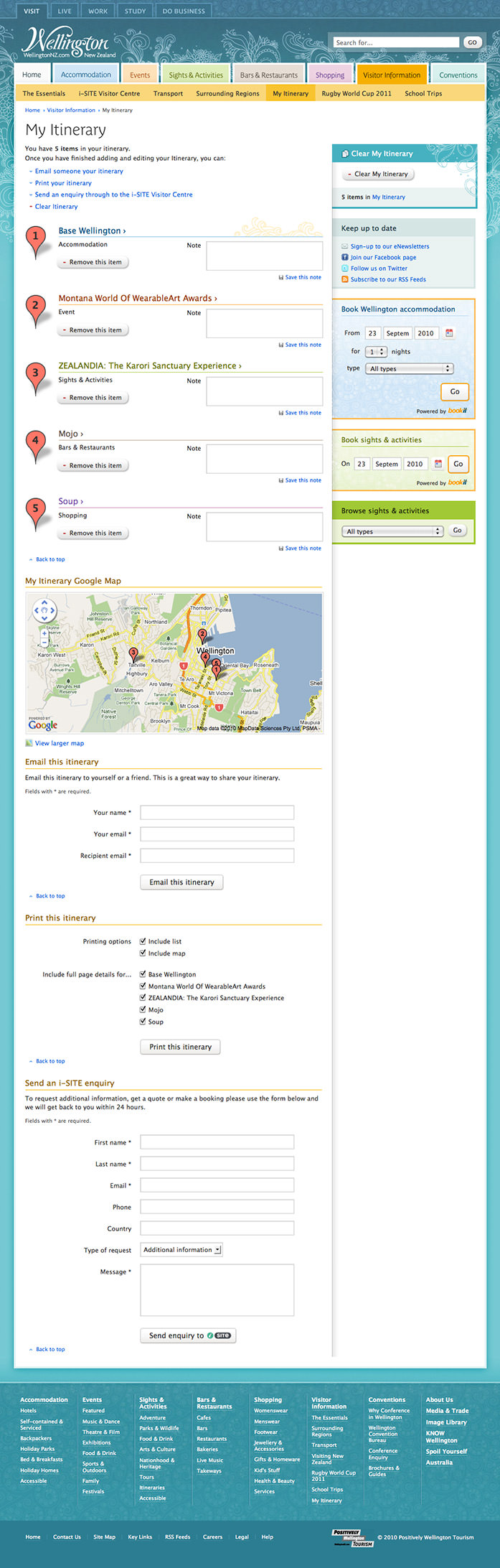Click the Recipient email field

(217, 856)
